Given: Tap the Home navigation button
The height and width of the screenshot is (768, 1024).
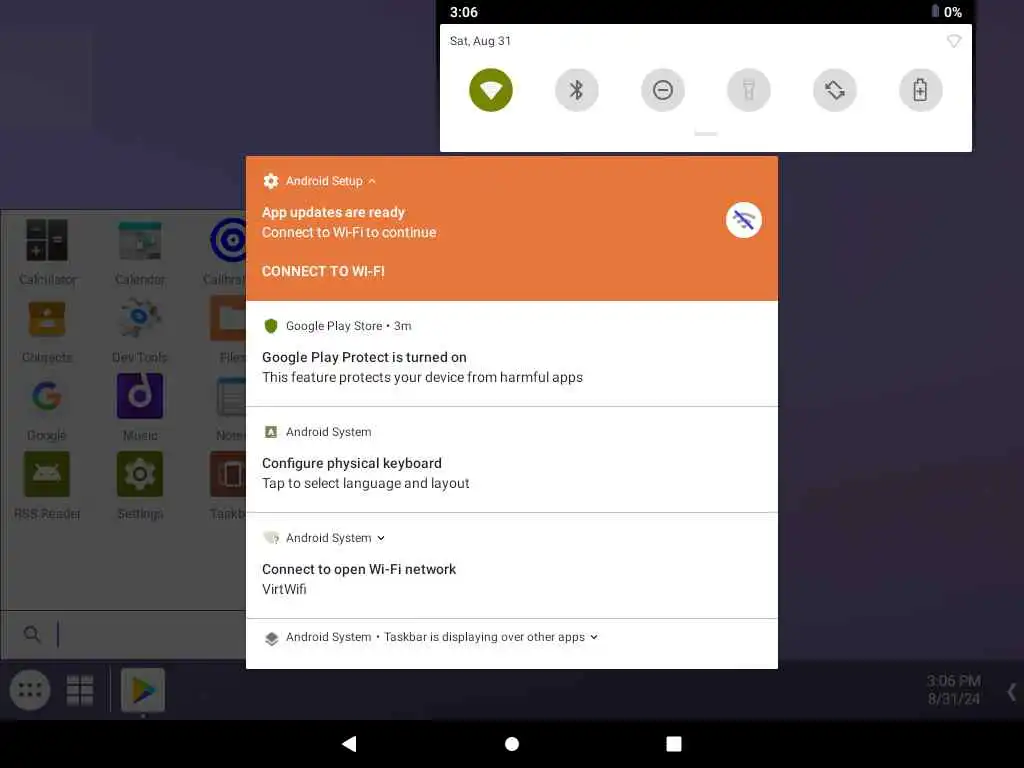Looking at the screenshot, I should pyautogui.click(x=512, y=744).
